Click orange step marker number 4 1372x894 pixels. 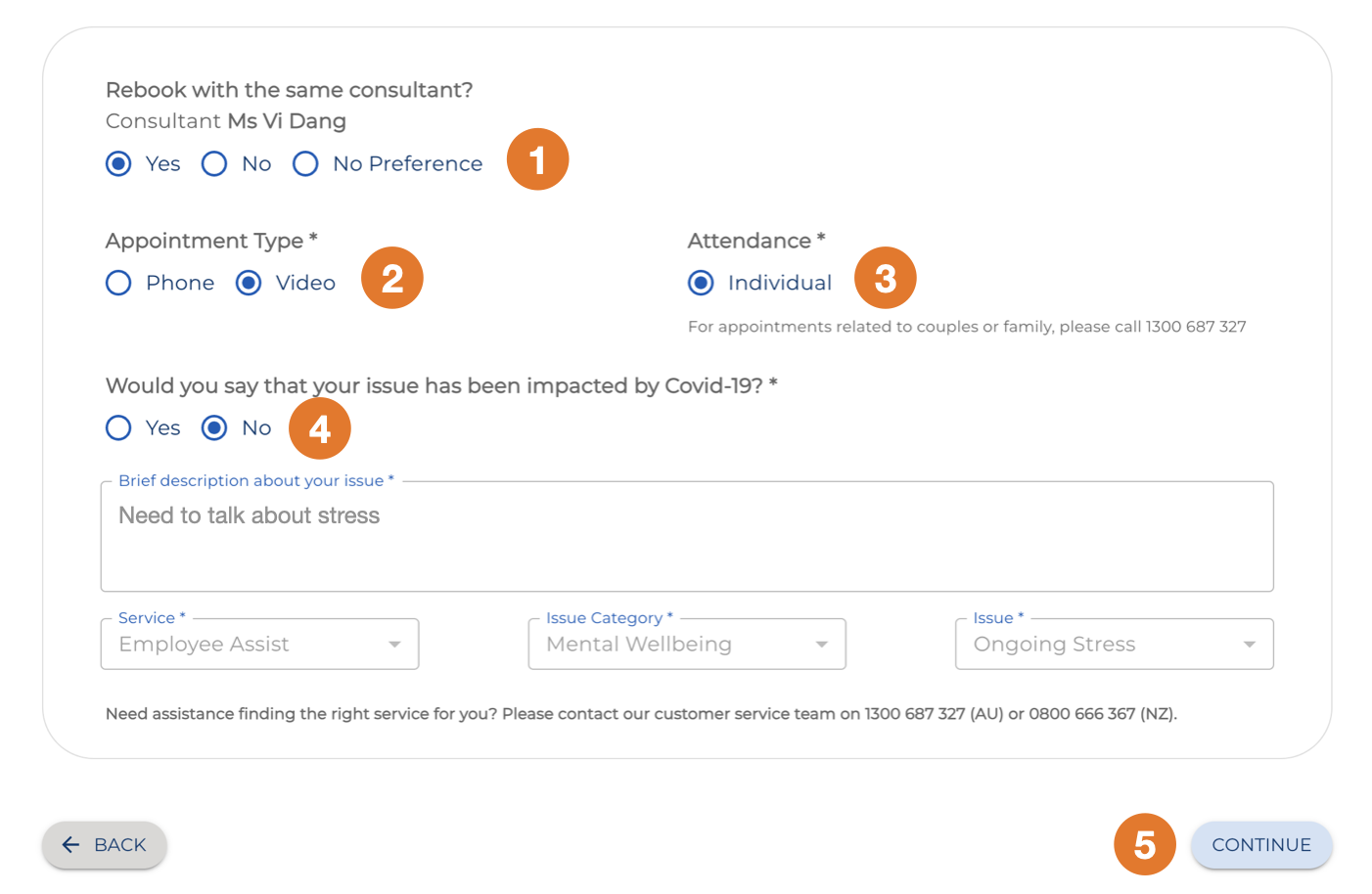pos(319,428)
